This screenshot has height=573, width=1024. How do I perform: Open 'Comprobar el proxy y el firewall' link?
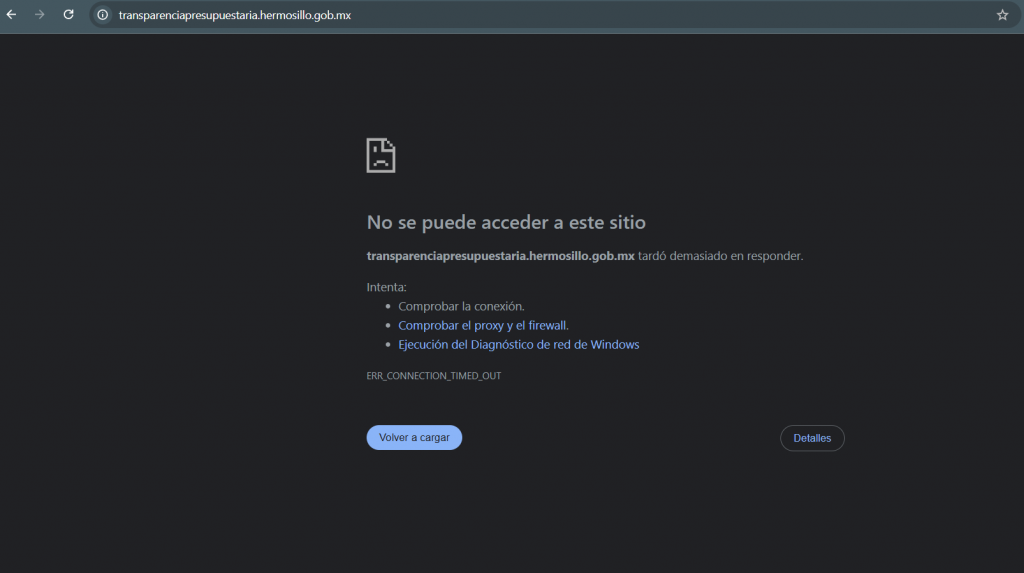483,326
